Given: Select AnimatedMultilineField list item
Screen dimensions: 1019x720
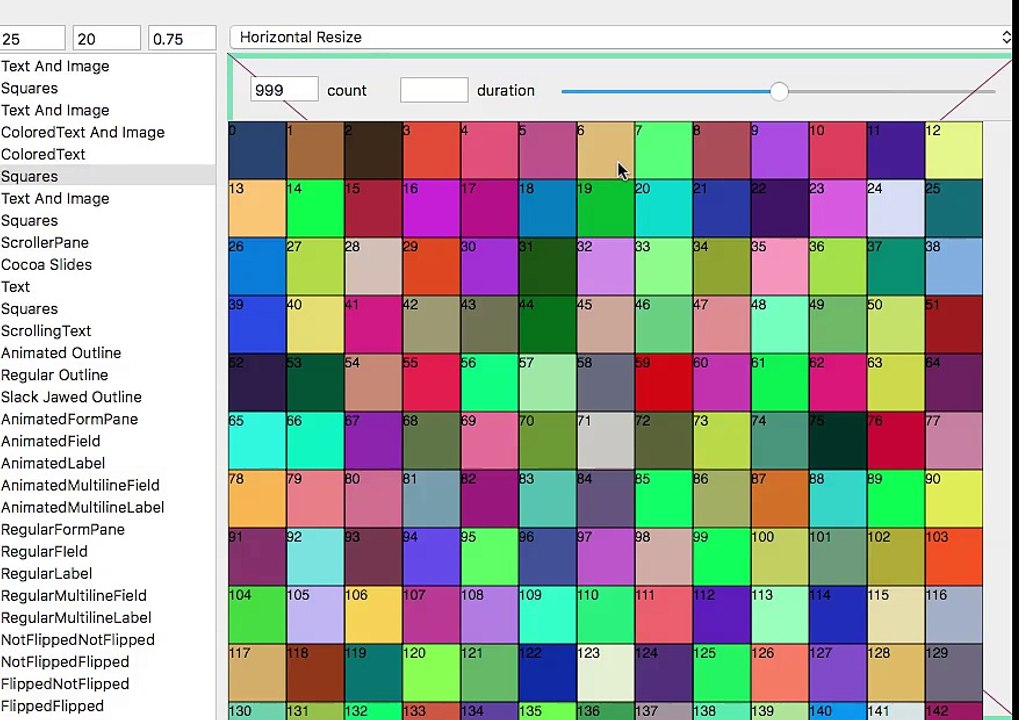Looking at the screenshot, I should [x=107, y=485].
